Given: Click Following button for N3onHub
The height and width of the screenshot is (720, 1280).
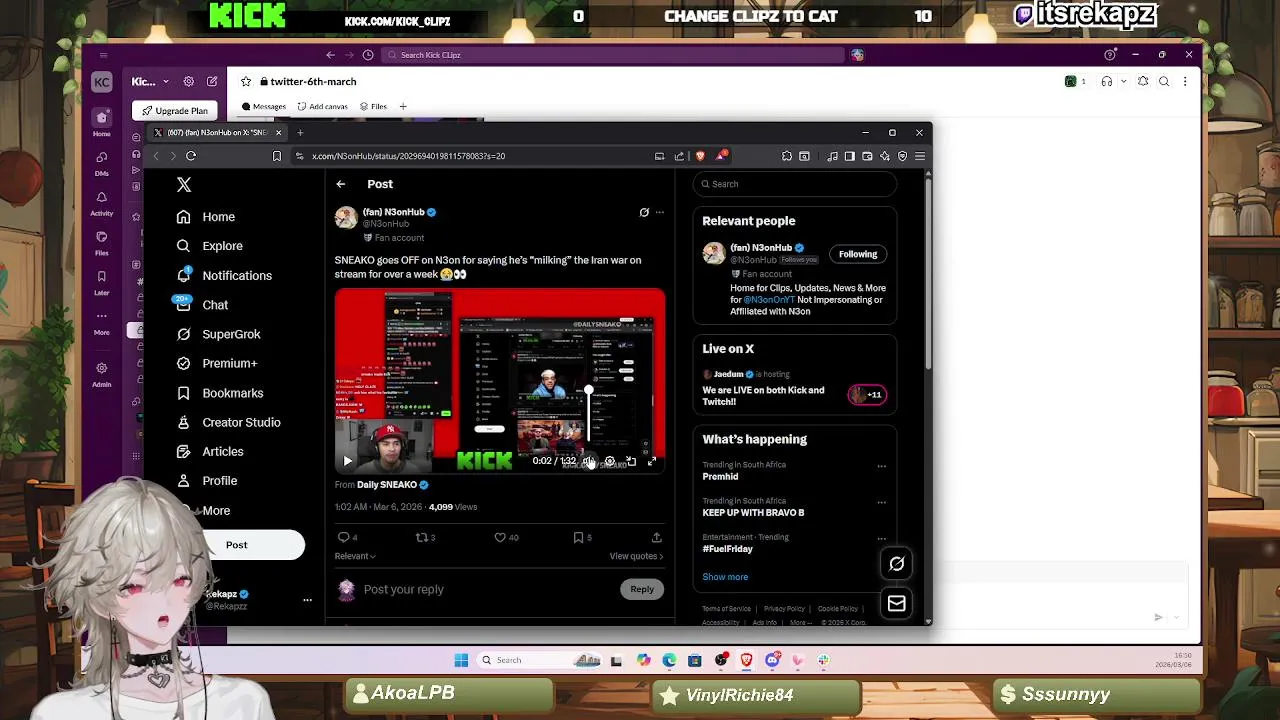Looking at the screenshot, I should click(858, 254).
